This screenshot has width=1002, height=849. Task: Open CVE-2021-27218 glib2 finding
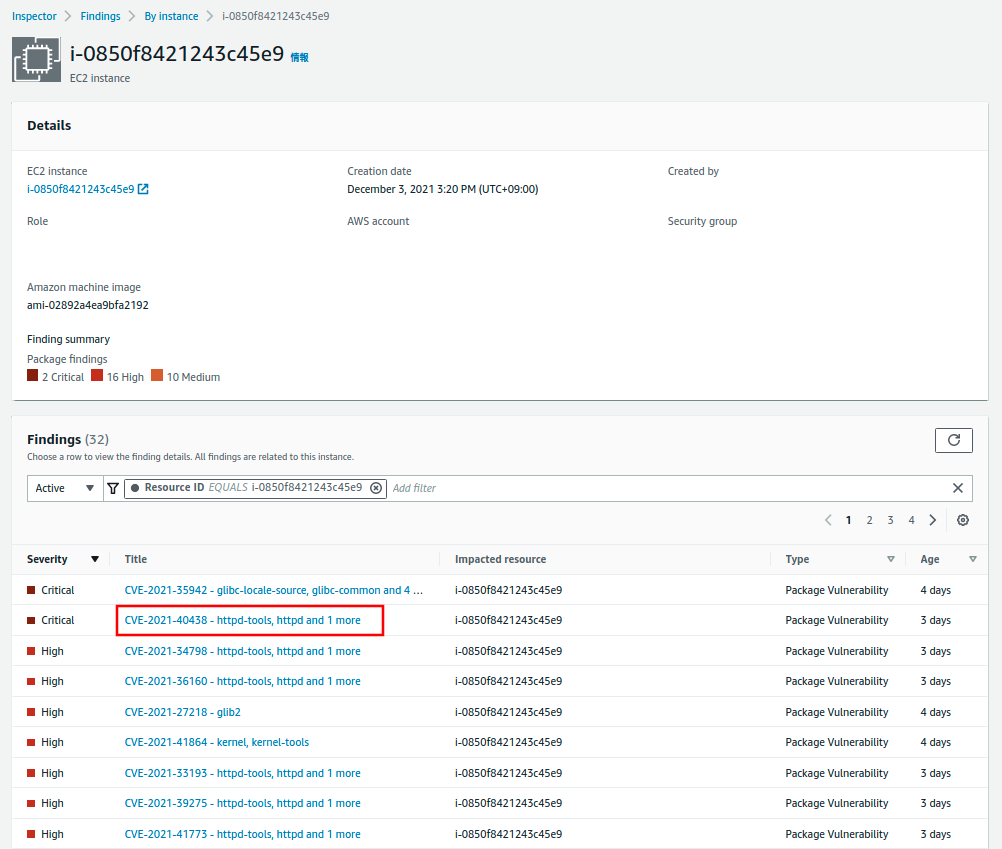click(x=182, y=712)
